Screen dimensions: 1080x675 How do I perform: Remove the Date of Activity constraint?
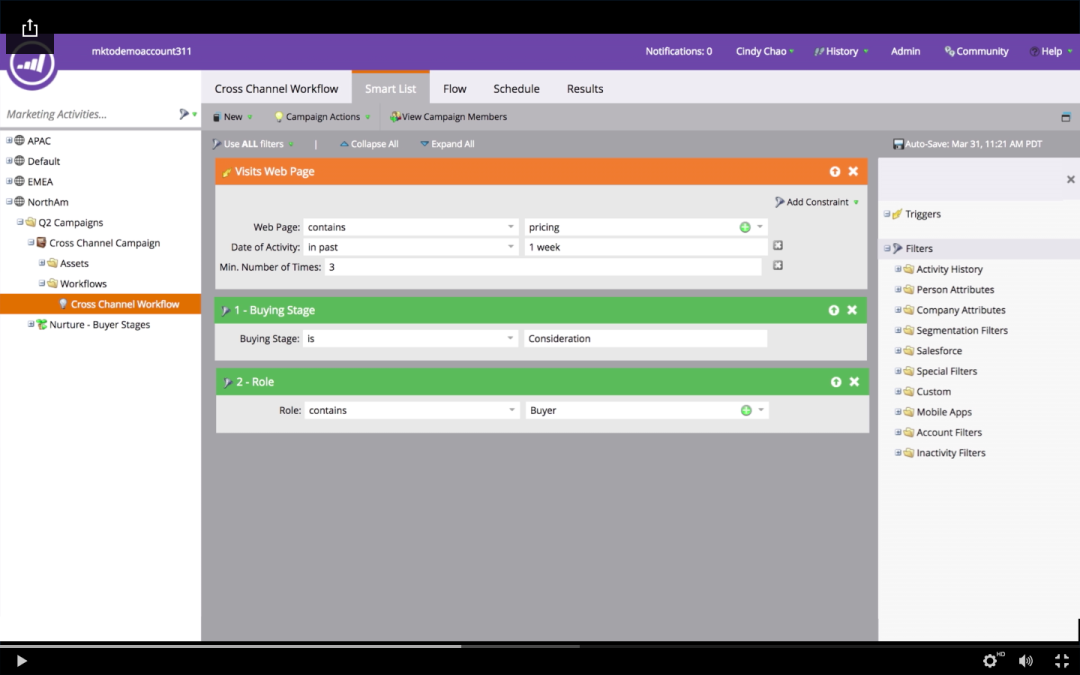[778, 246]
